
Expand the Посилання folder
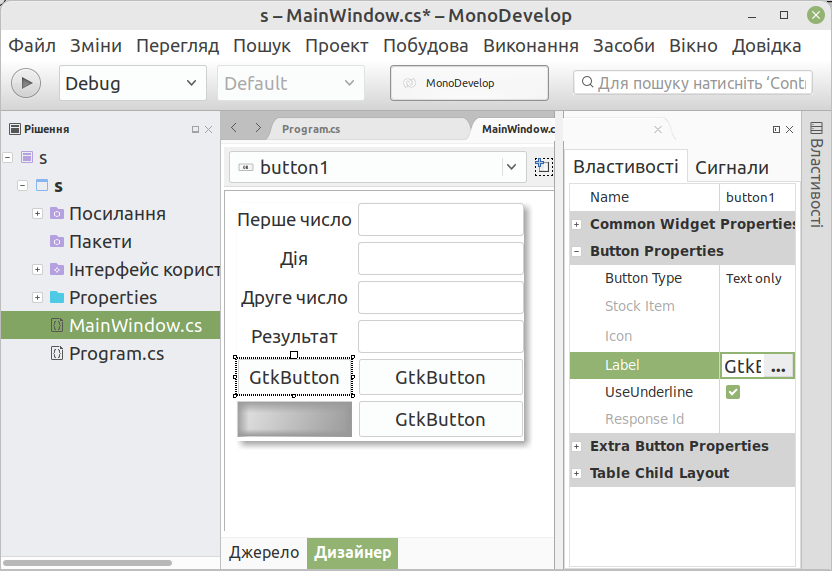coord(37,213)
